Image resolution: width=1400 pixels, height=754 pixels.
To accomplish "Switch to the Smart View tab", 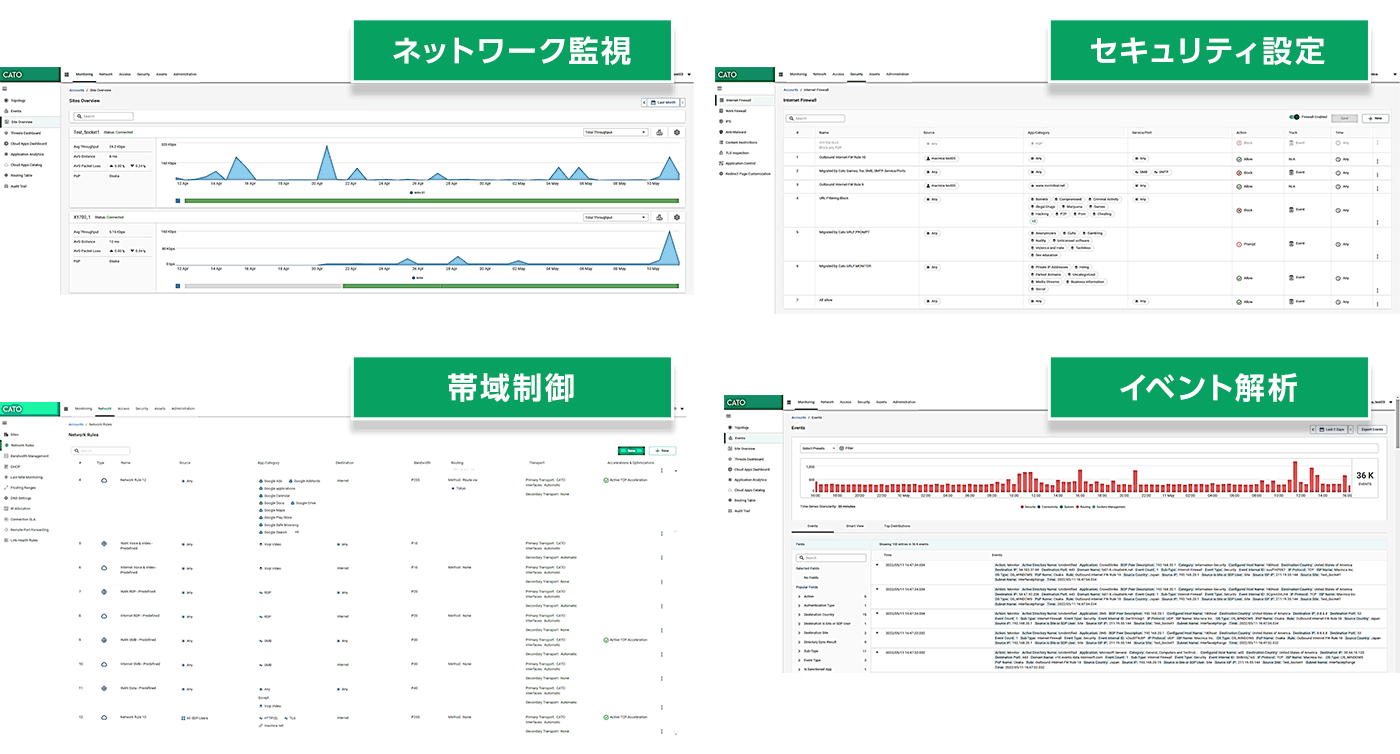I will pos(855,525).
